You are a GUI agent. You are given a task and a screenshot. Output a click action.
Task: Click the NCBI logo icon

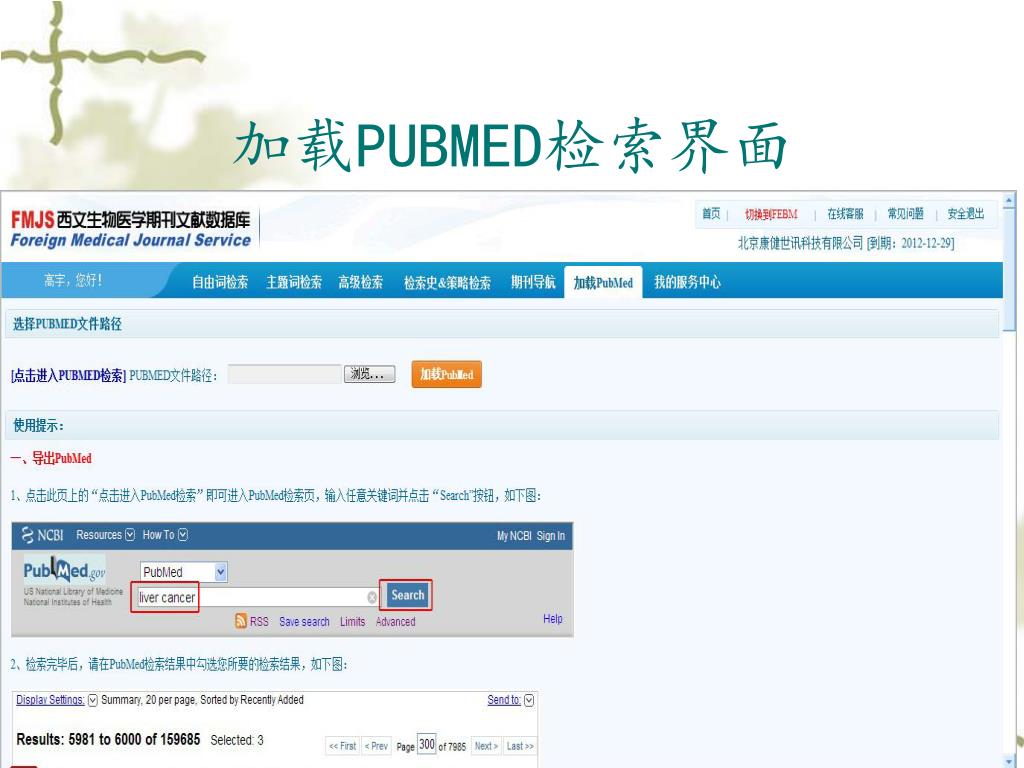click(27, 536)
